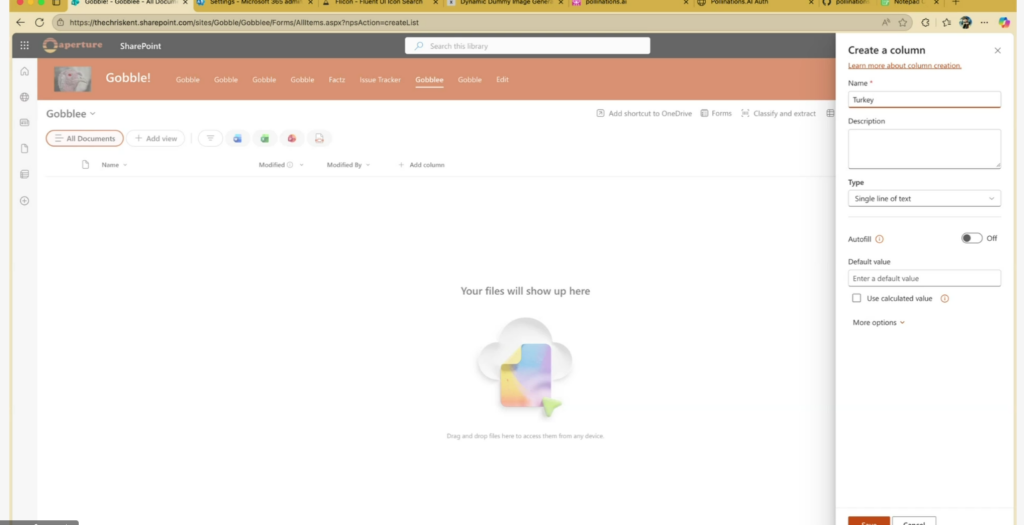Switch to the Notepad browser tab

[908, 3]
